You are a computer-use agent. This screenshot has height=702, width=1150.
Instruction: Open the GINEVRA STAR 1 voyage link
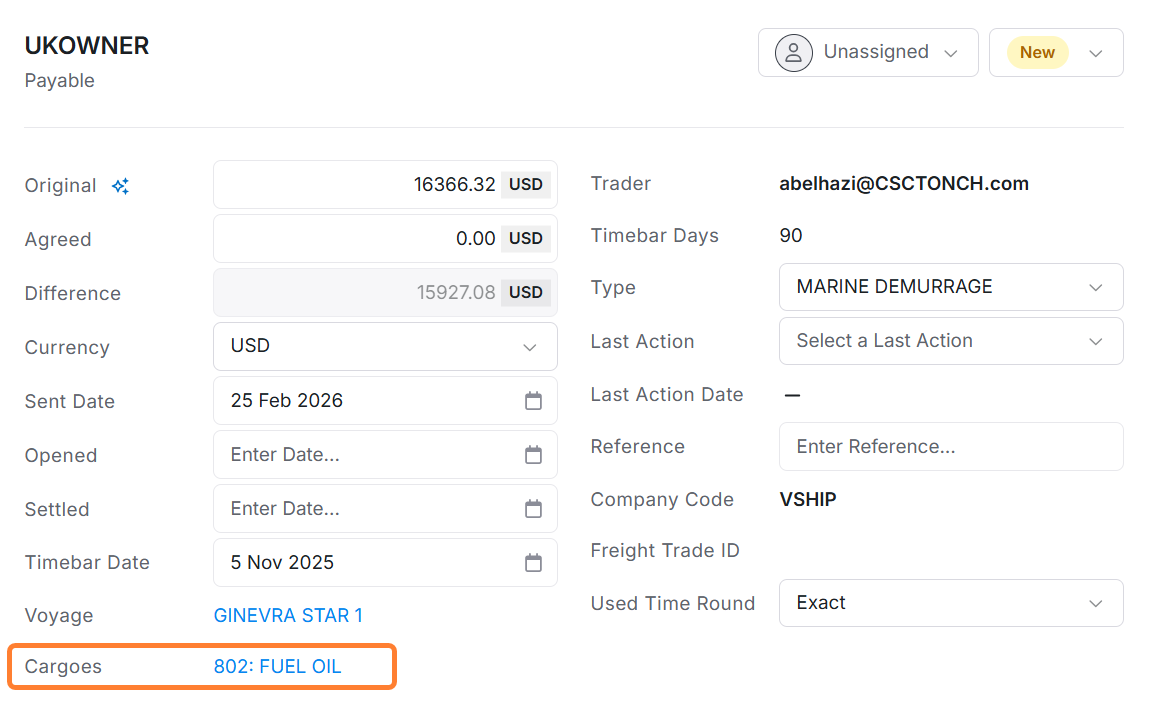click(x=288, y=615)
